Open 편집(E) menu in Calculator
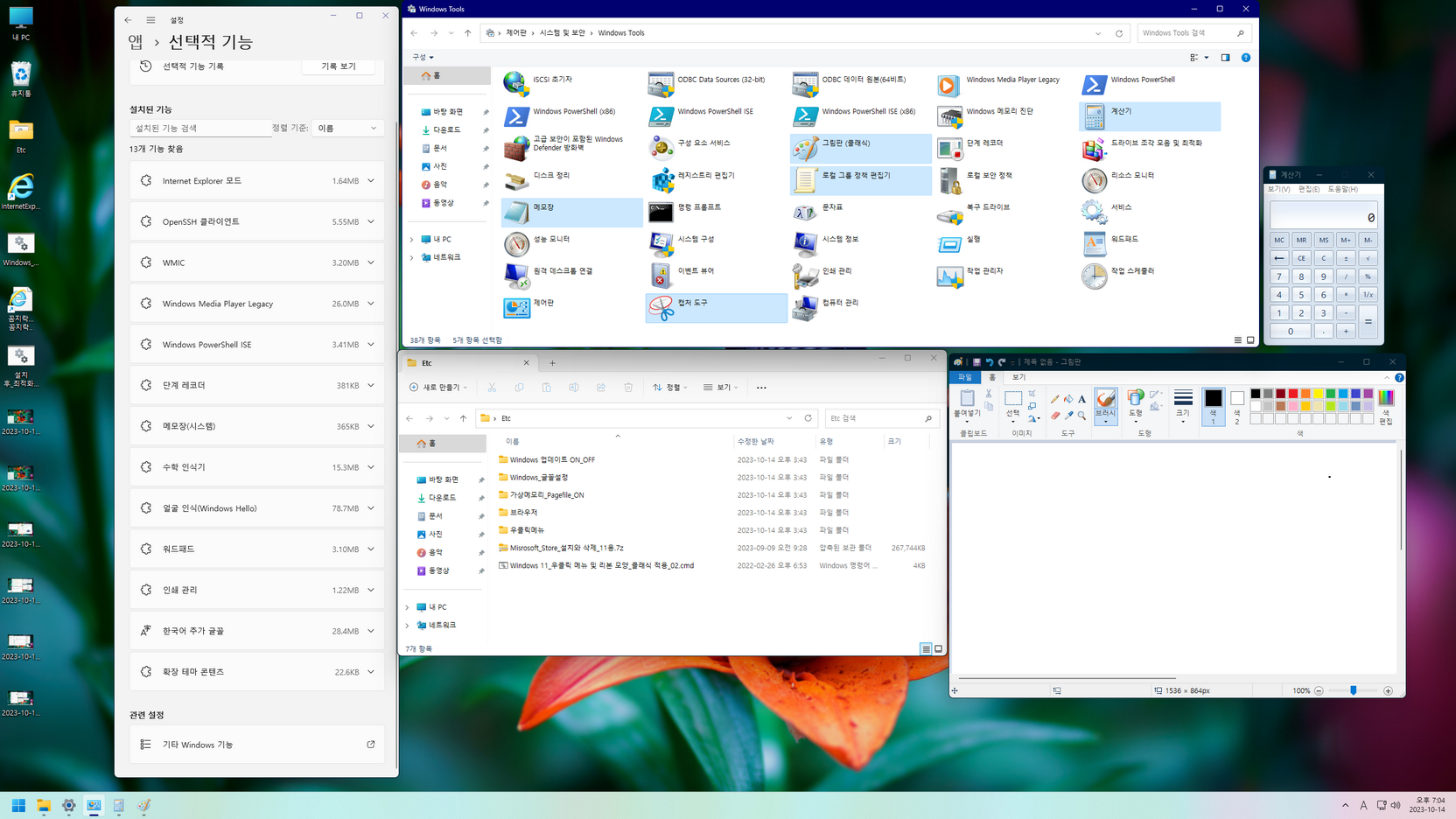The image size is (1456, 819). coord(1309,189)
